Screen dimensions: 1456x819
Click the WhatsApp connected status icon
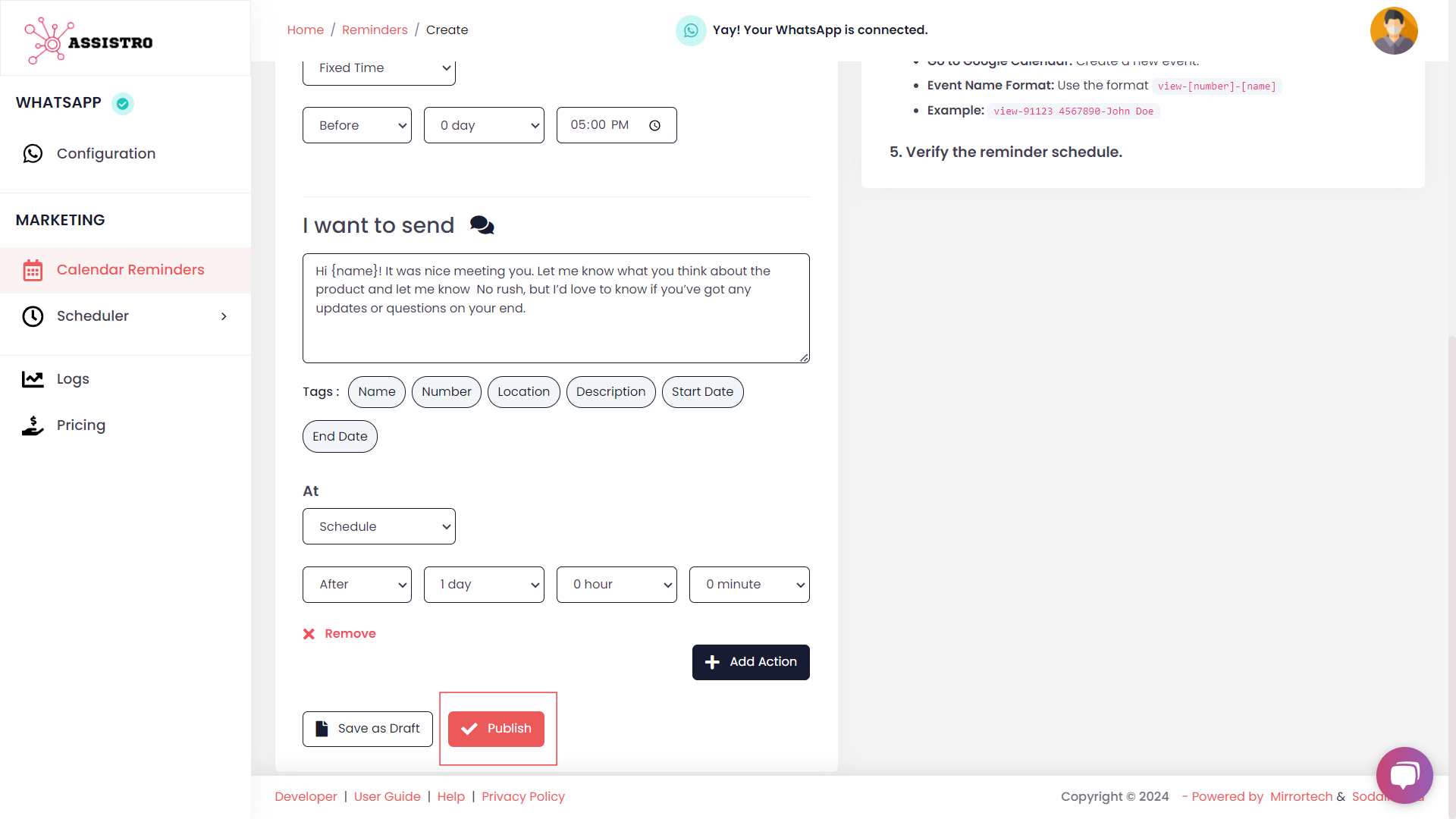click(x=690, y=30)
